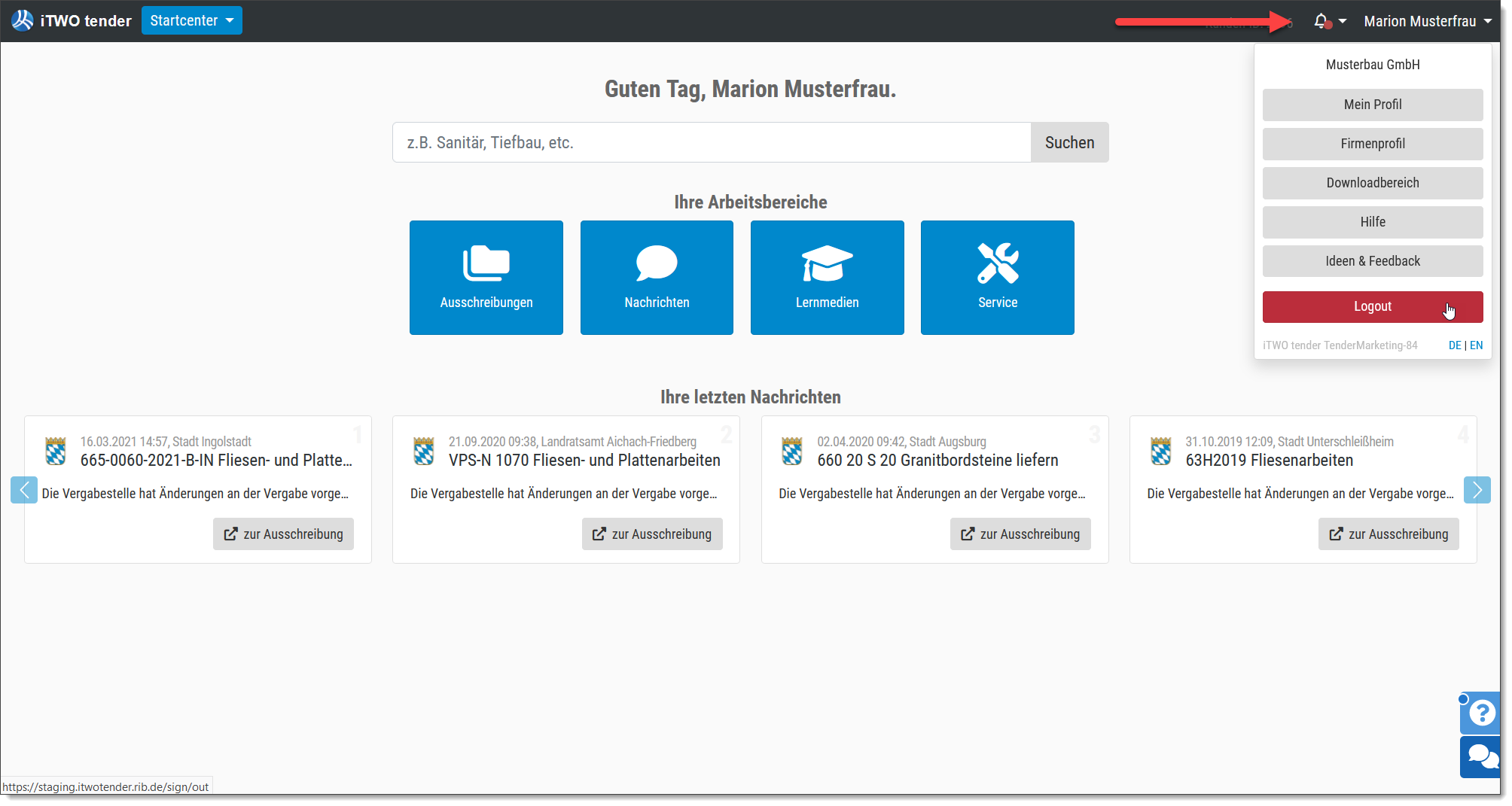The image size is (1512, 806).
Task: Open the Ausschreibungen work area tile
Action: coord(486,278)
